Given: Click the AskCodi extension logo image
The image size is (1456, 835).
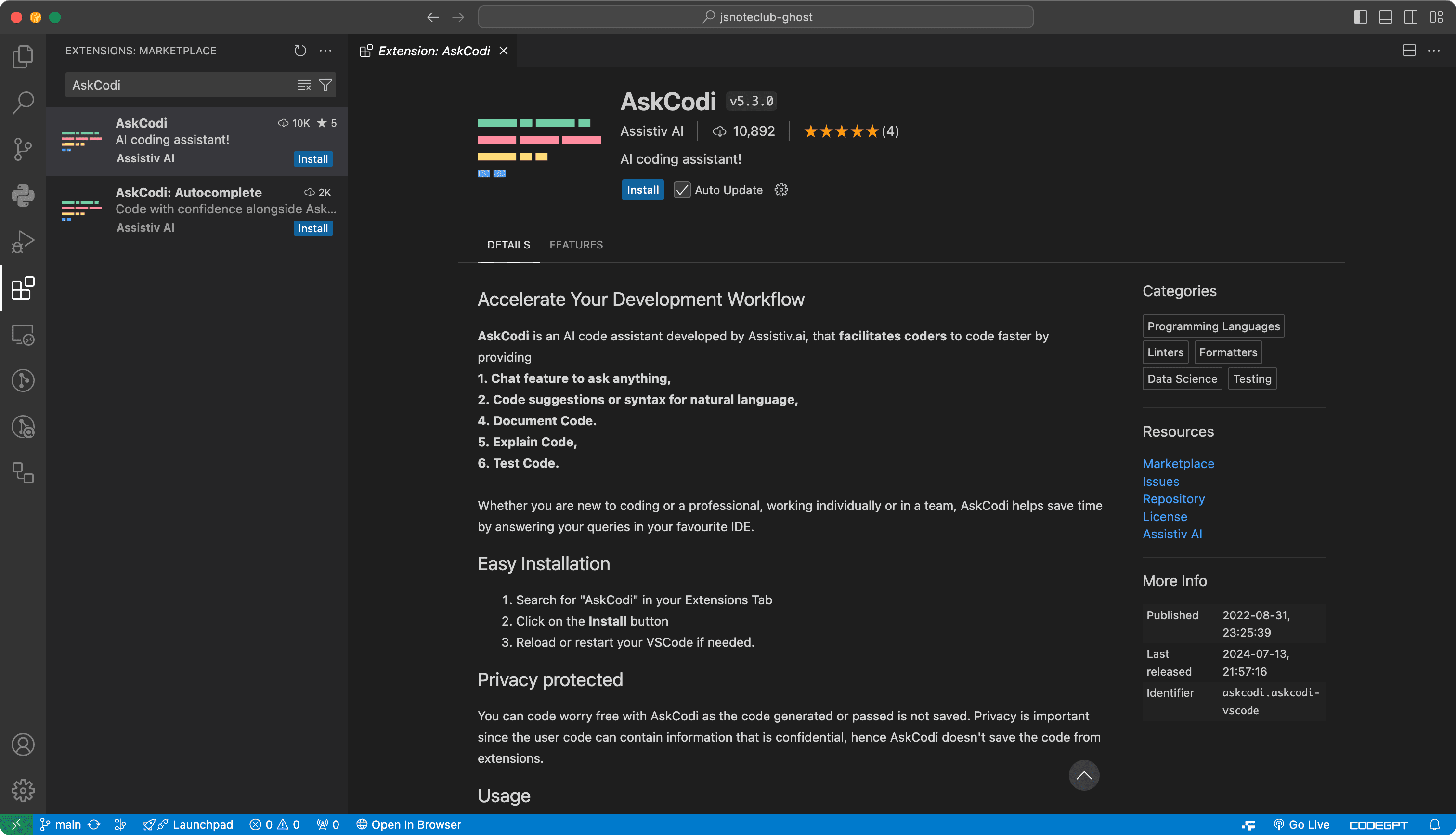Looking at the screenshot, I should 539,148.
